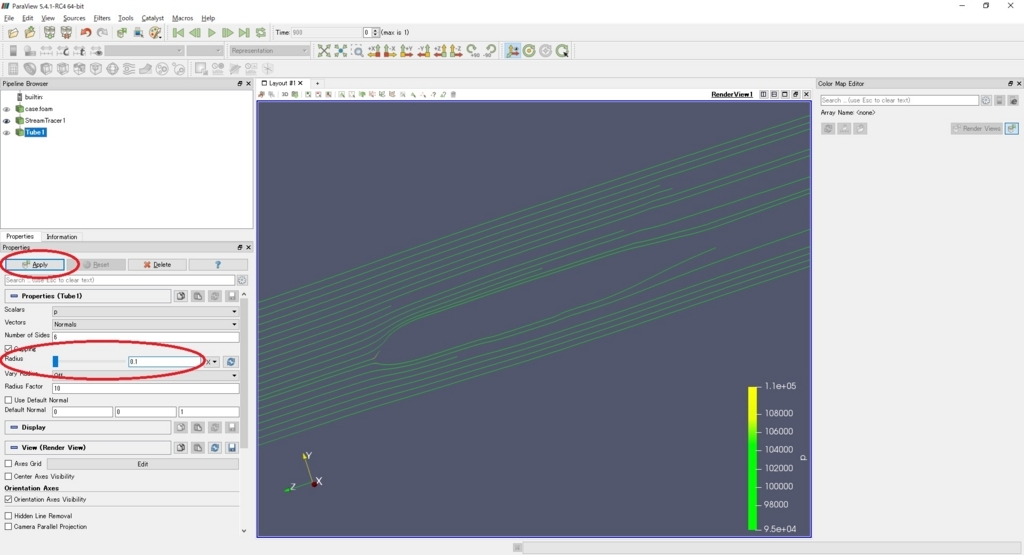Open the Catalyst menu
The width and height of the screenshot is (1024, 555).
coord(153,18)
